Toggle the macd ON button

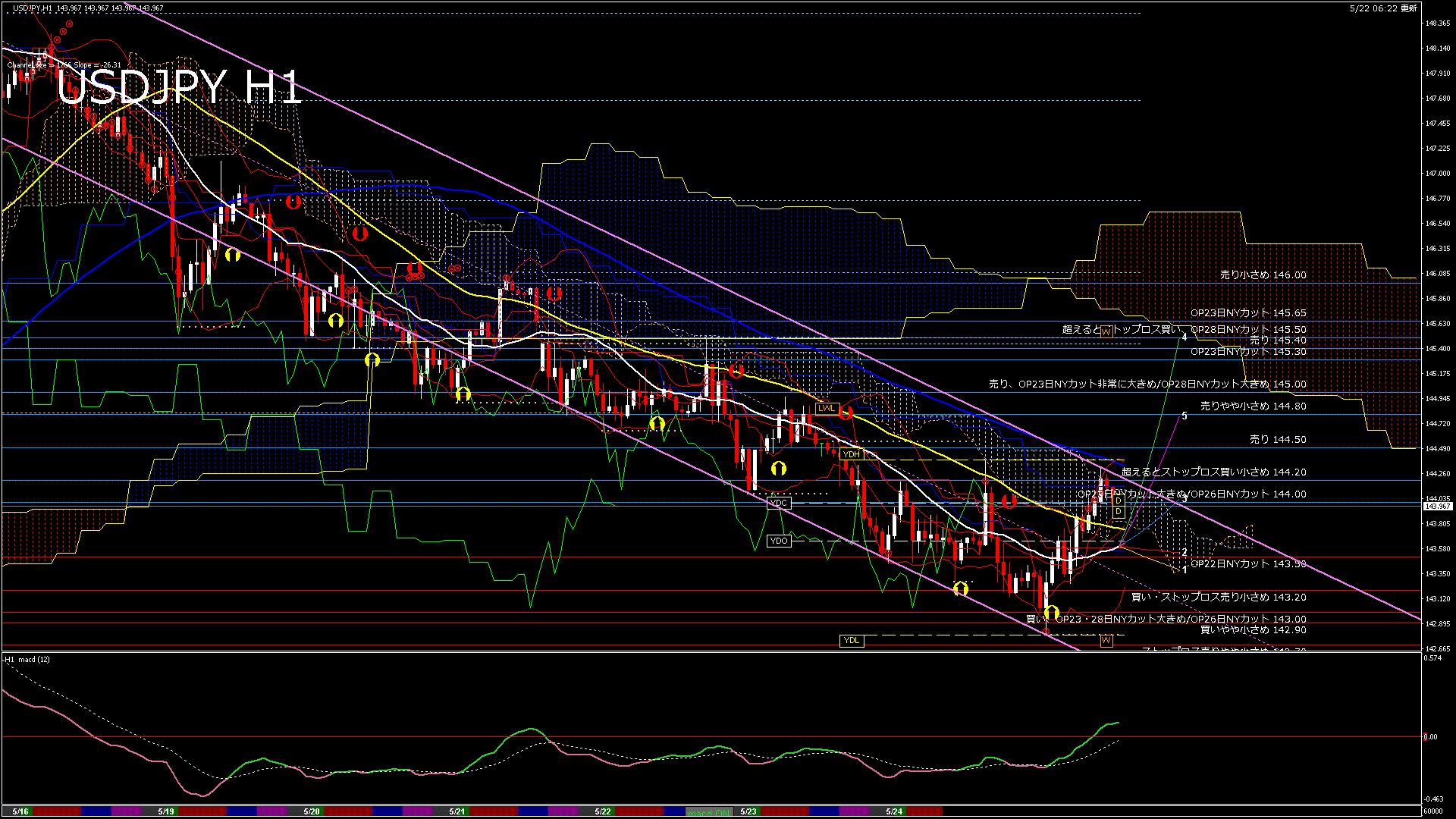pyautogui.click(x=710, y=811)
